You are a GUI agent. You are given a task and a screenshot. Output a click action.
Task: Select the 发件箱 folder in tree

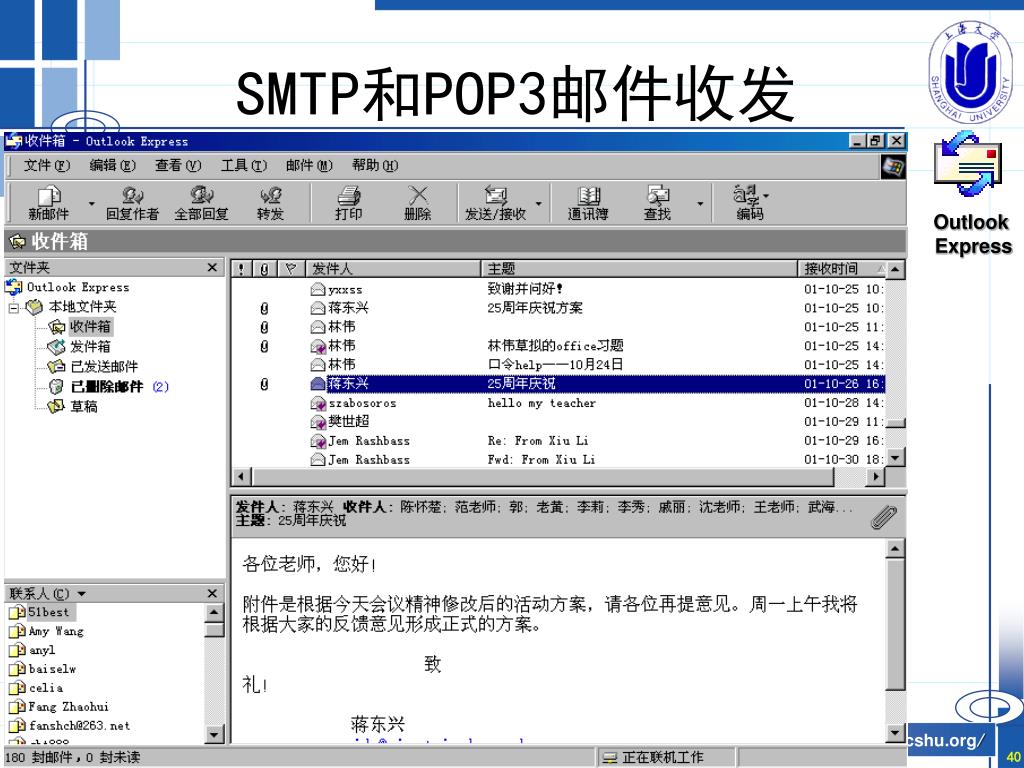(x=80, y=347)
